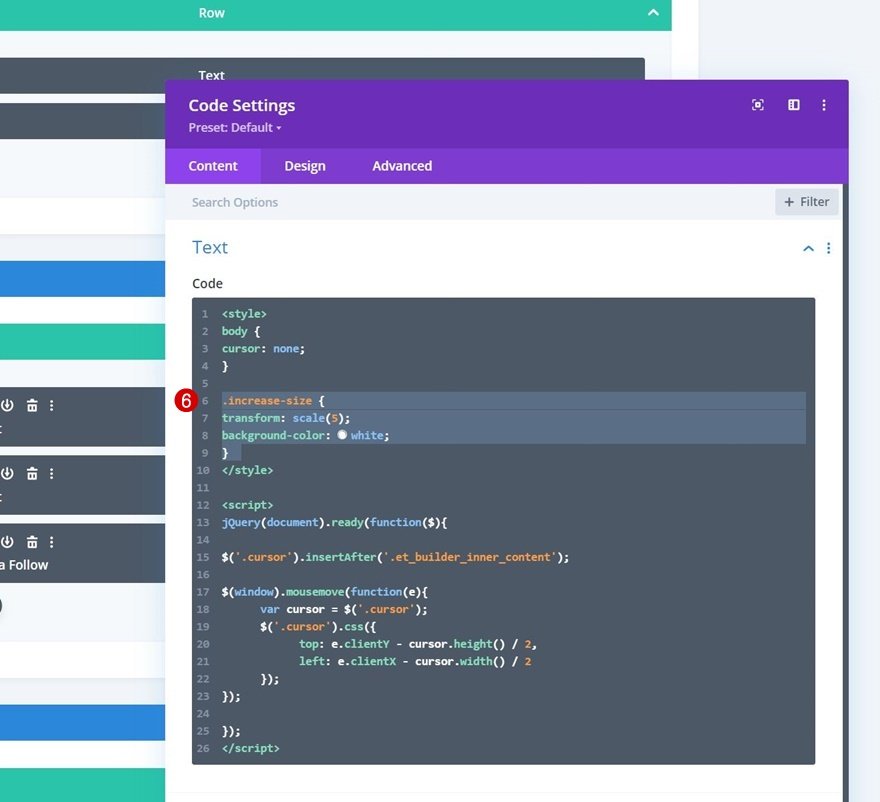This screenshot has height=802, width=880.
Task: Click the Filter button
Action: click(806, 202)
